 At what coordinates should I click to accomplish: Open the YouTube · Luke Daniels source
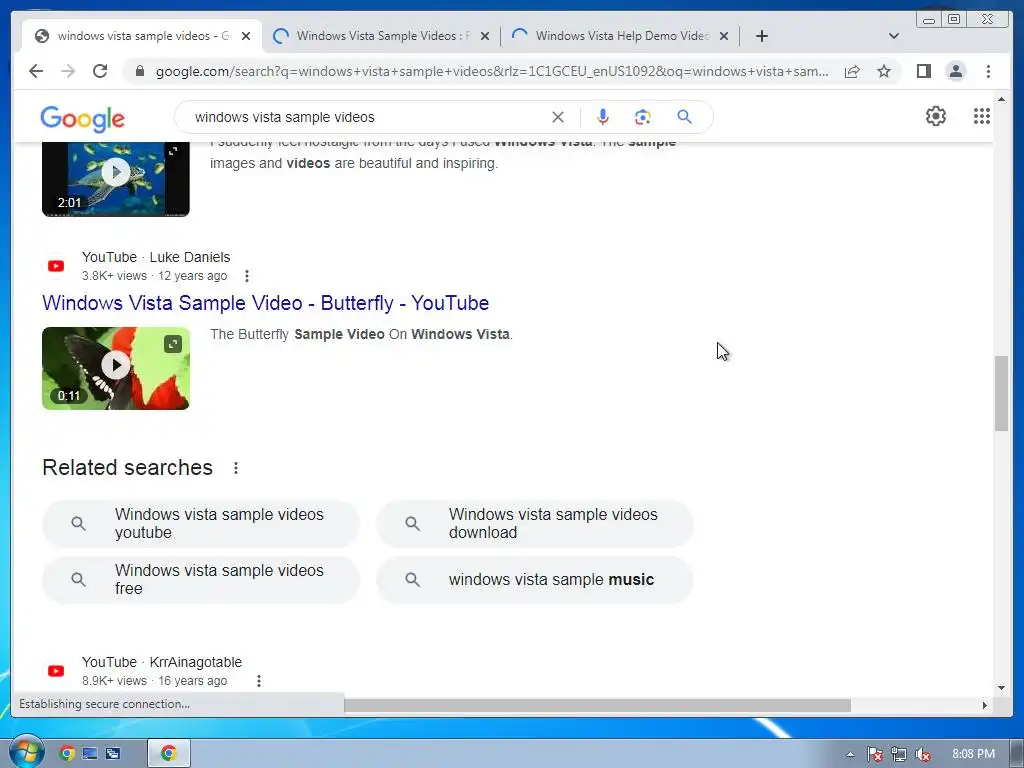tap(155, 257)
